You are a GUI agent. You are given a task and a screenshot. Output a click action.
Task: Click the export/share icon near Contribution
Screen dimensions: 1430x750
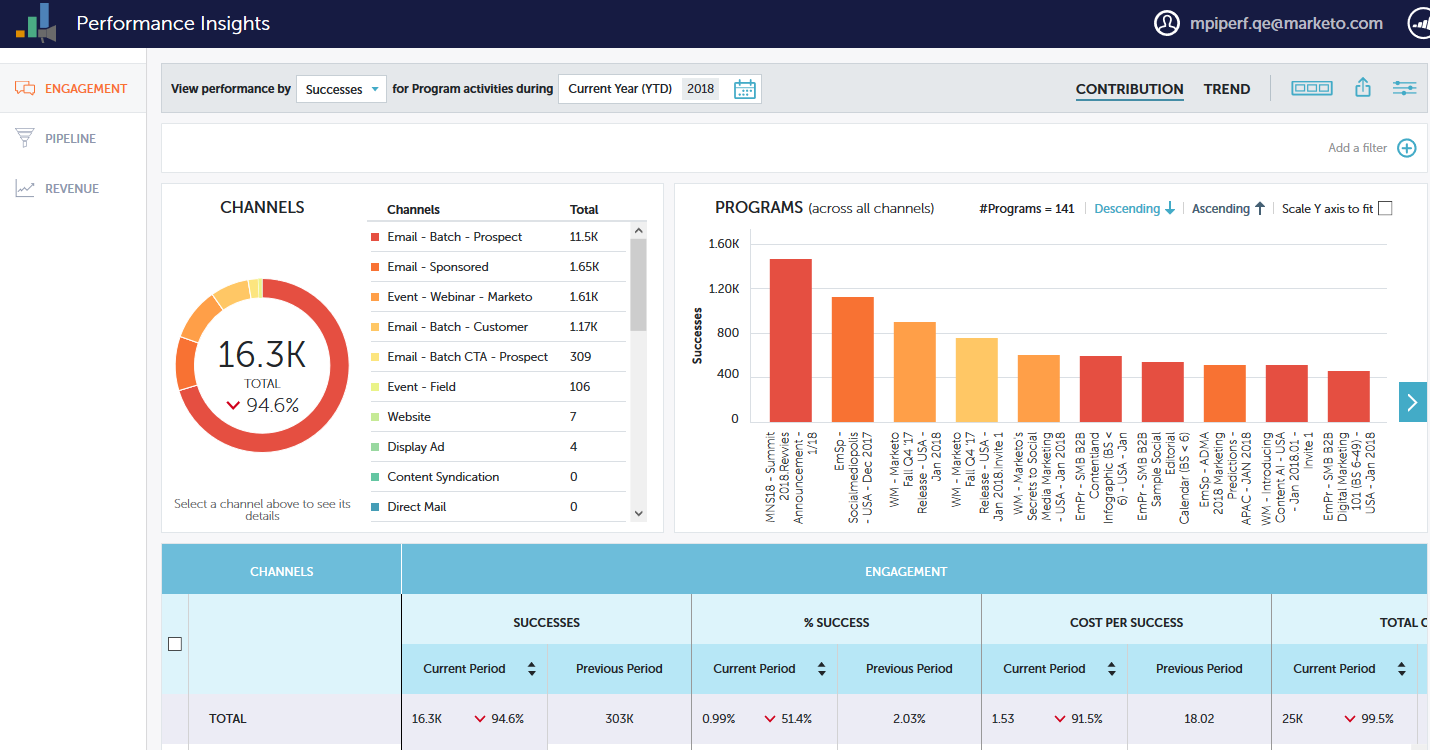click(1362, 88)
